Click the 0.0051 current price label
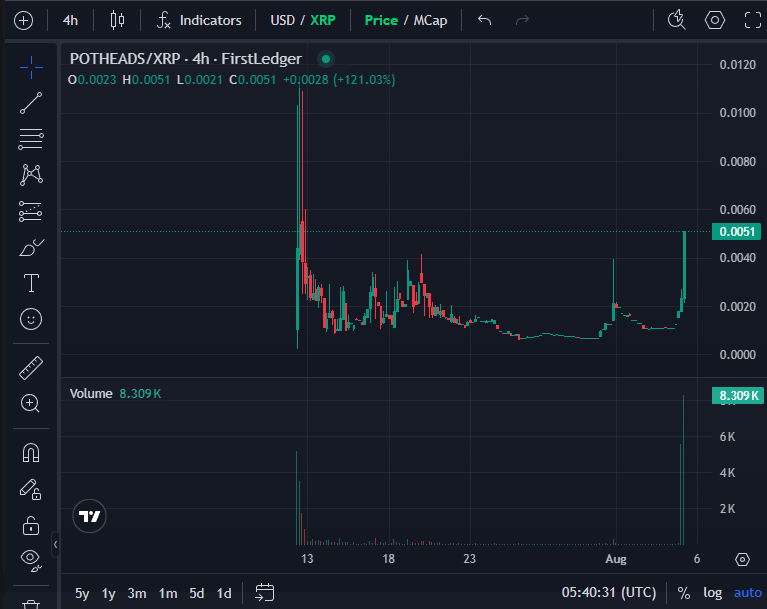 point(736,231)
